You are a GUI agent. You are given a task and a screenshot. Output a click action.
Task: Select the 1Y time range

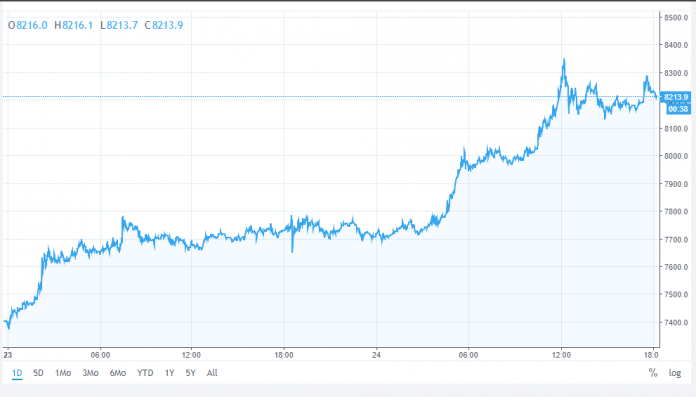coord(170,373)
